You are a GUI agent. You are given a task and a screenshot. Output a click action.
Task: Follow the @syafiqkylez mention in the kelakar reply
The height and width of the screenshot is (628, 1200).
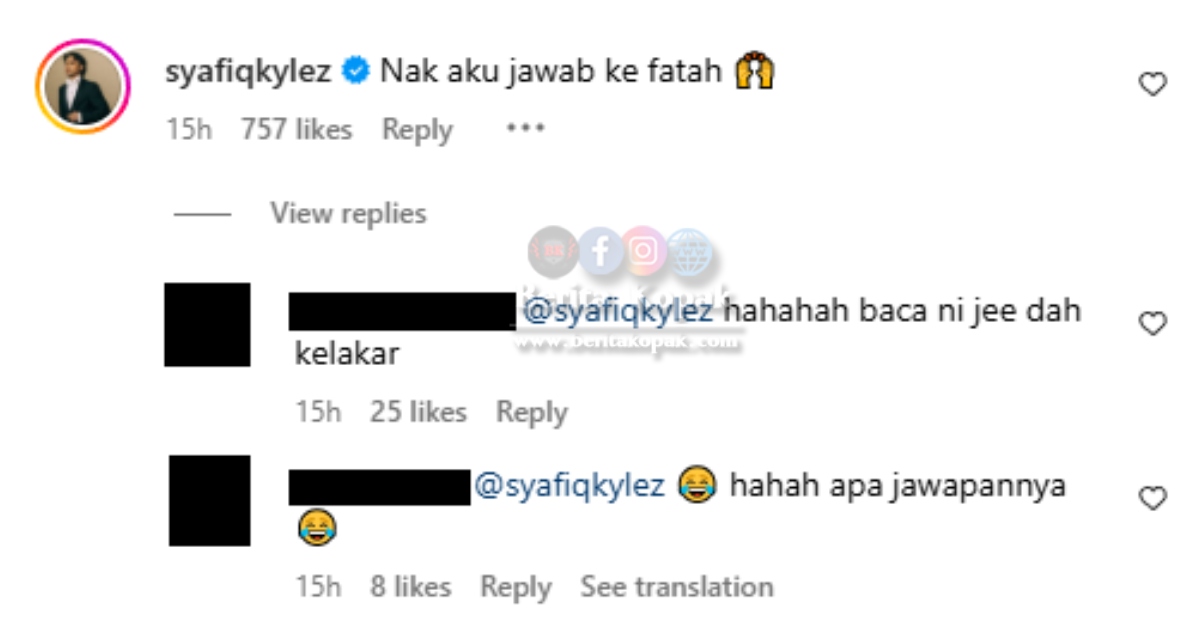tap(619, 312)
